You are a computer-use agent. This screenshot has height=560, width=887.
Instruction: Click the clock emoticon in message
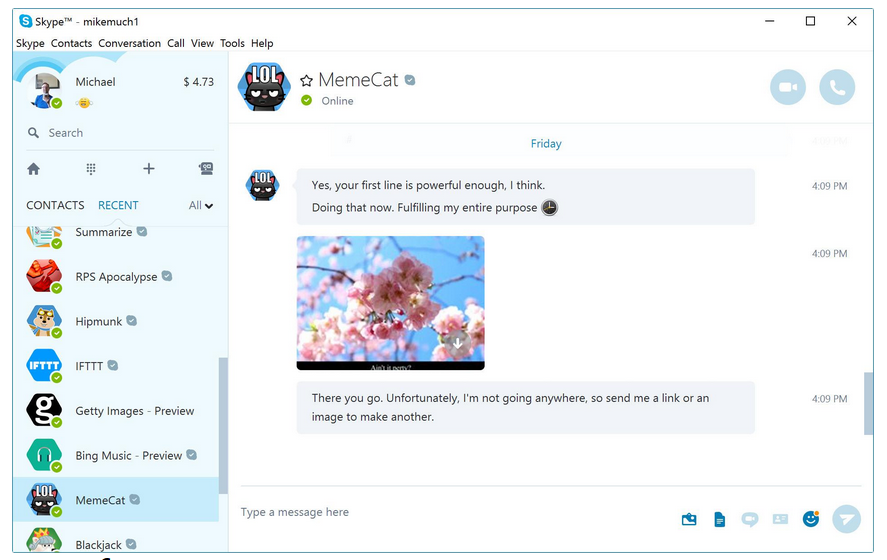[x=549, y=208]
